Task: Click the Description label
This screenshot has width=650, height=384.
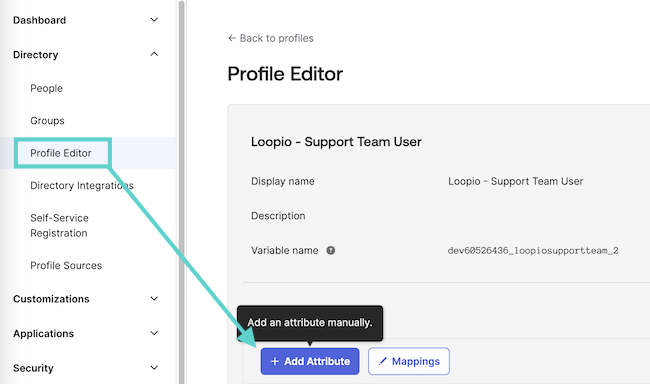Action: [278, 216]
